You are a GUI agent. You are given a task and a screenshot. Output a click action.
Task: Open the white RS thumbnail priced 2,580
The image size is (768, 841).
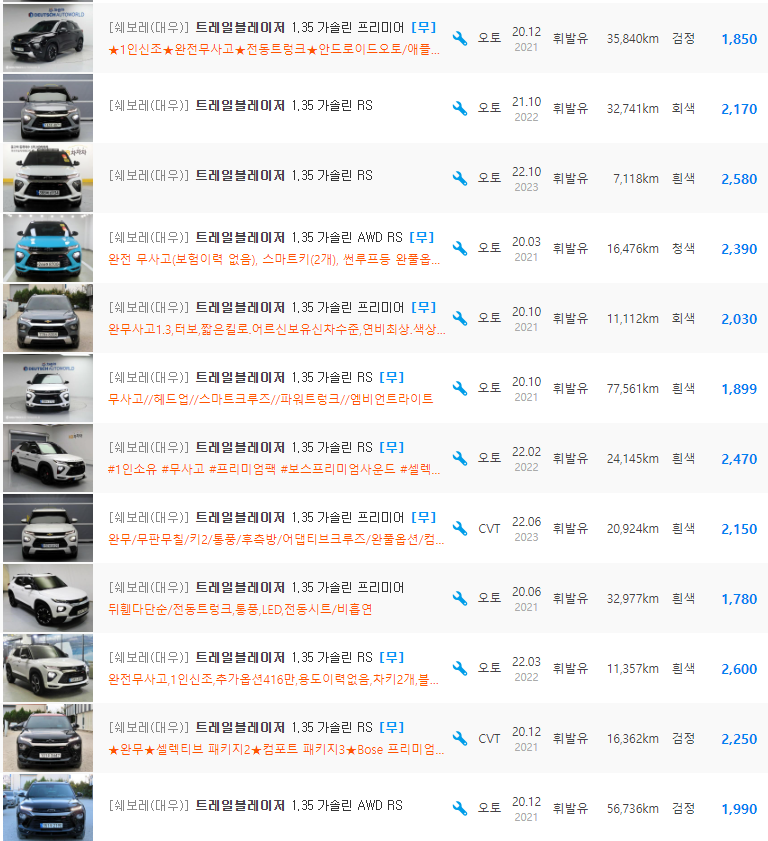click(x=48, y=178)
